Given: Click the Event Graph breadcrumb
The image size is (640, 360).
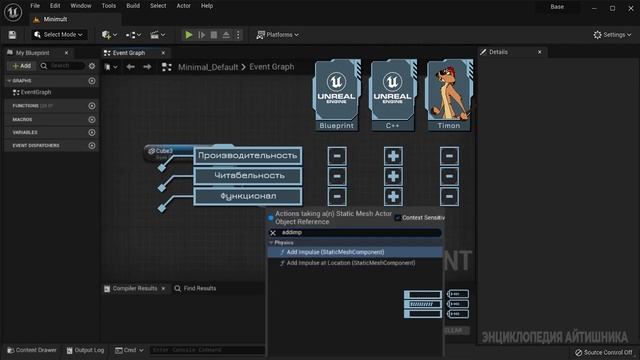Looking at the screenshot, I should point(271,67).
